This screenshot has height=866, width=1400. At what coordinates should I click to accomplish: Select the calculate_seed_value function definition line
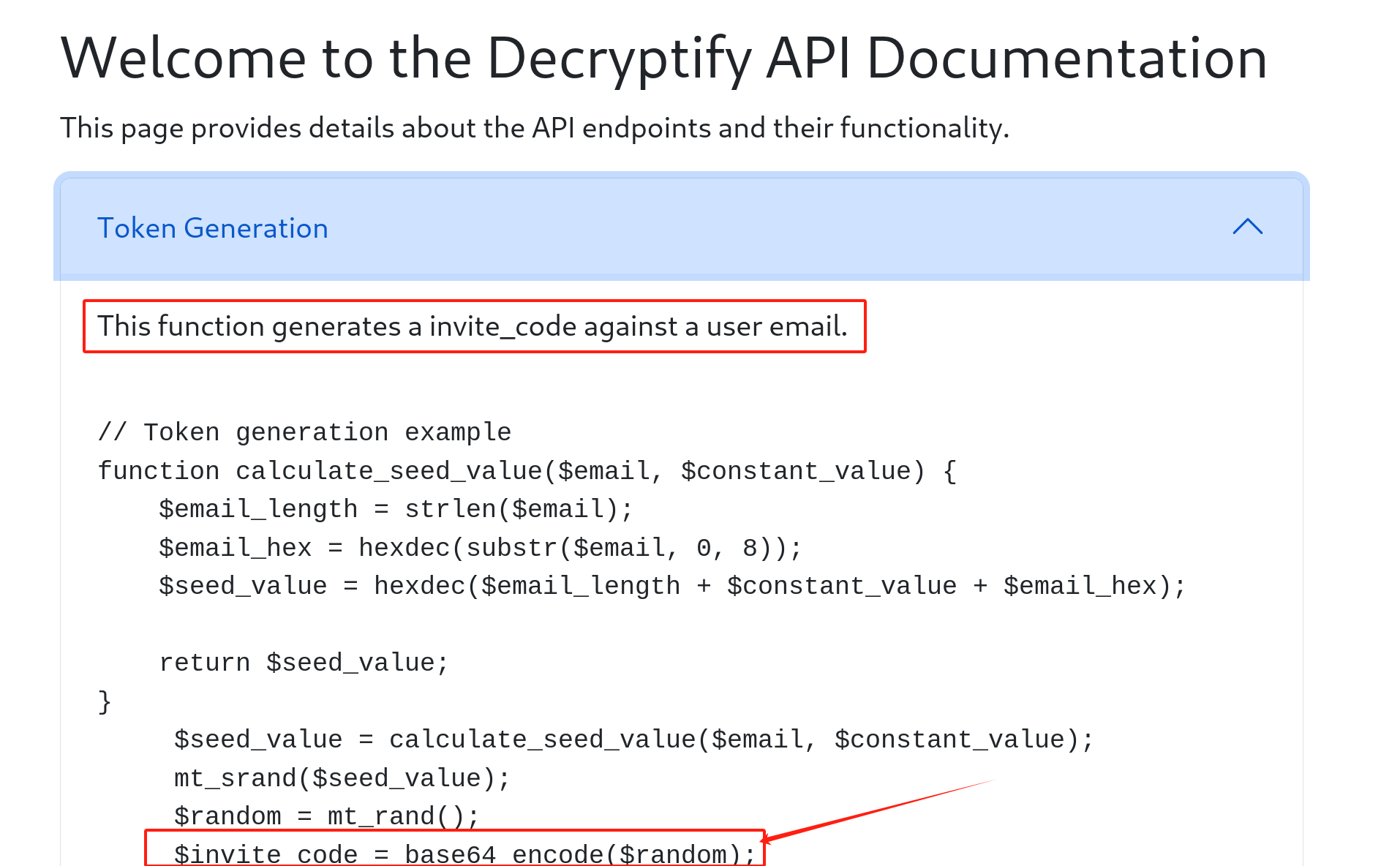click(527, 470)
